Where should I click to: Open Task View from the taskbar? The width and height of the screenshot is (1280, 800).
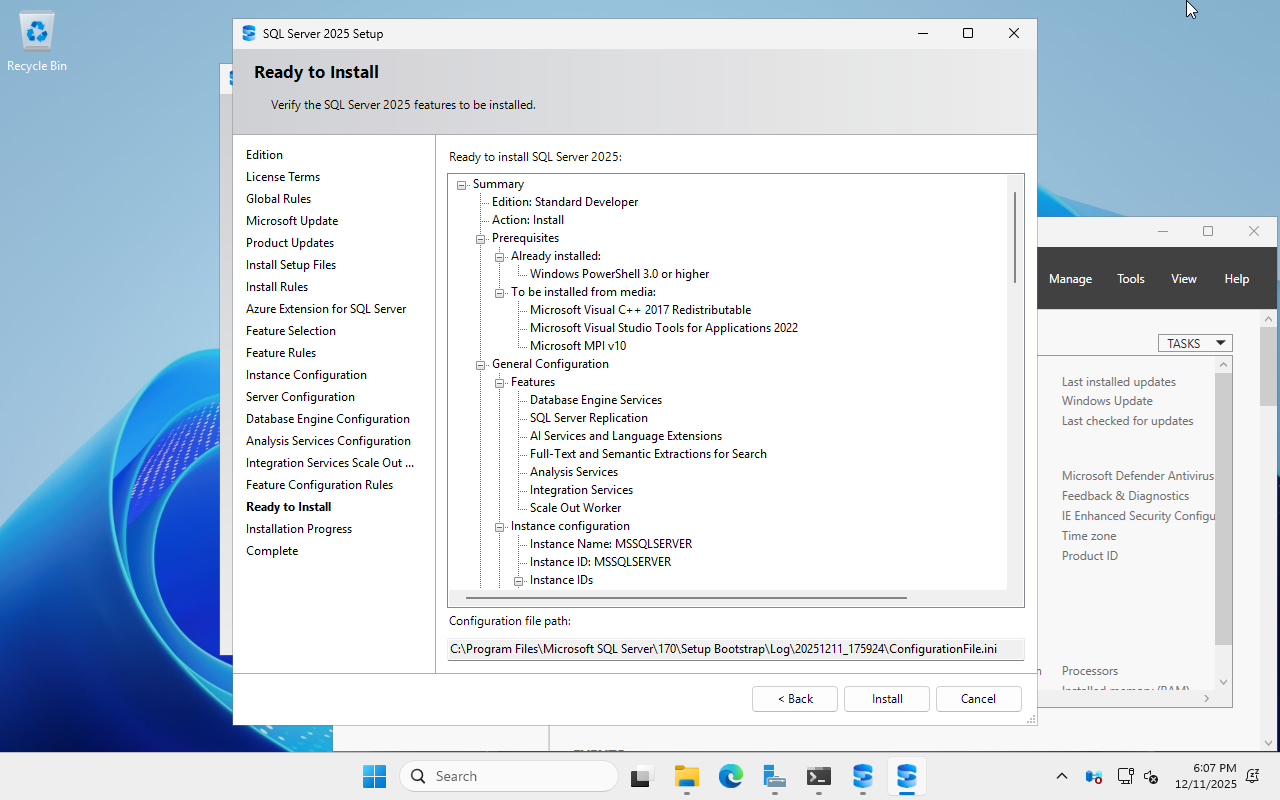click(x=642, y=776)
